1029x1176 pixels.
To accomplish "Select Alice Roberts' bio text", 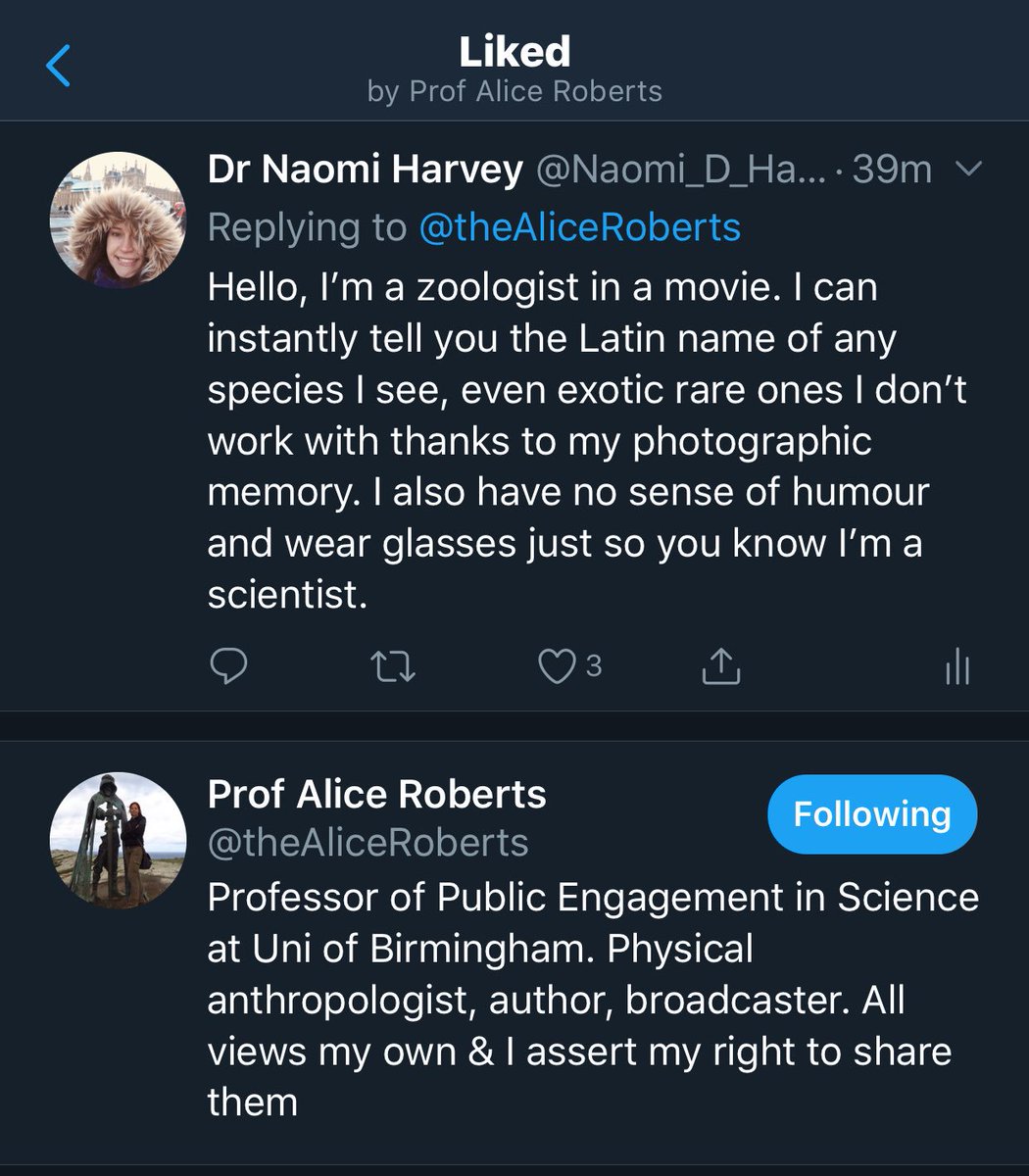I will tap(593, 1000).
